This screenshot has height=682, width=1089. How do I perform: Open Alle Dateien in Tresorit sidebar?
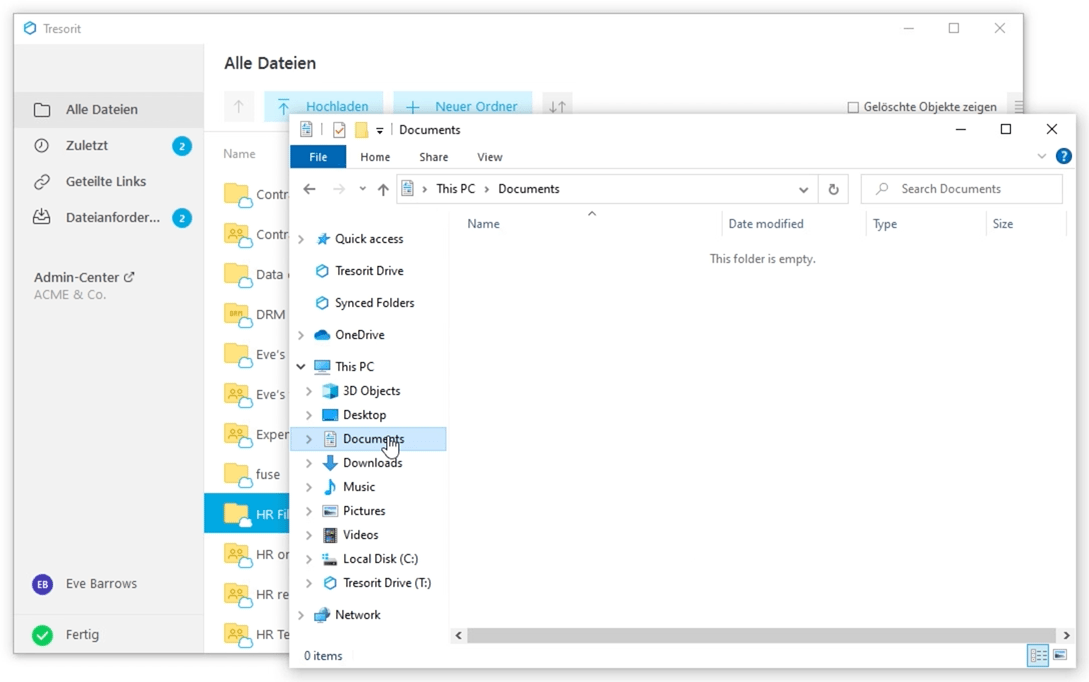(108, 110)
